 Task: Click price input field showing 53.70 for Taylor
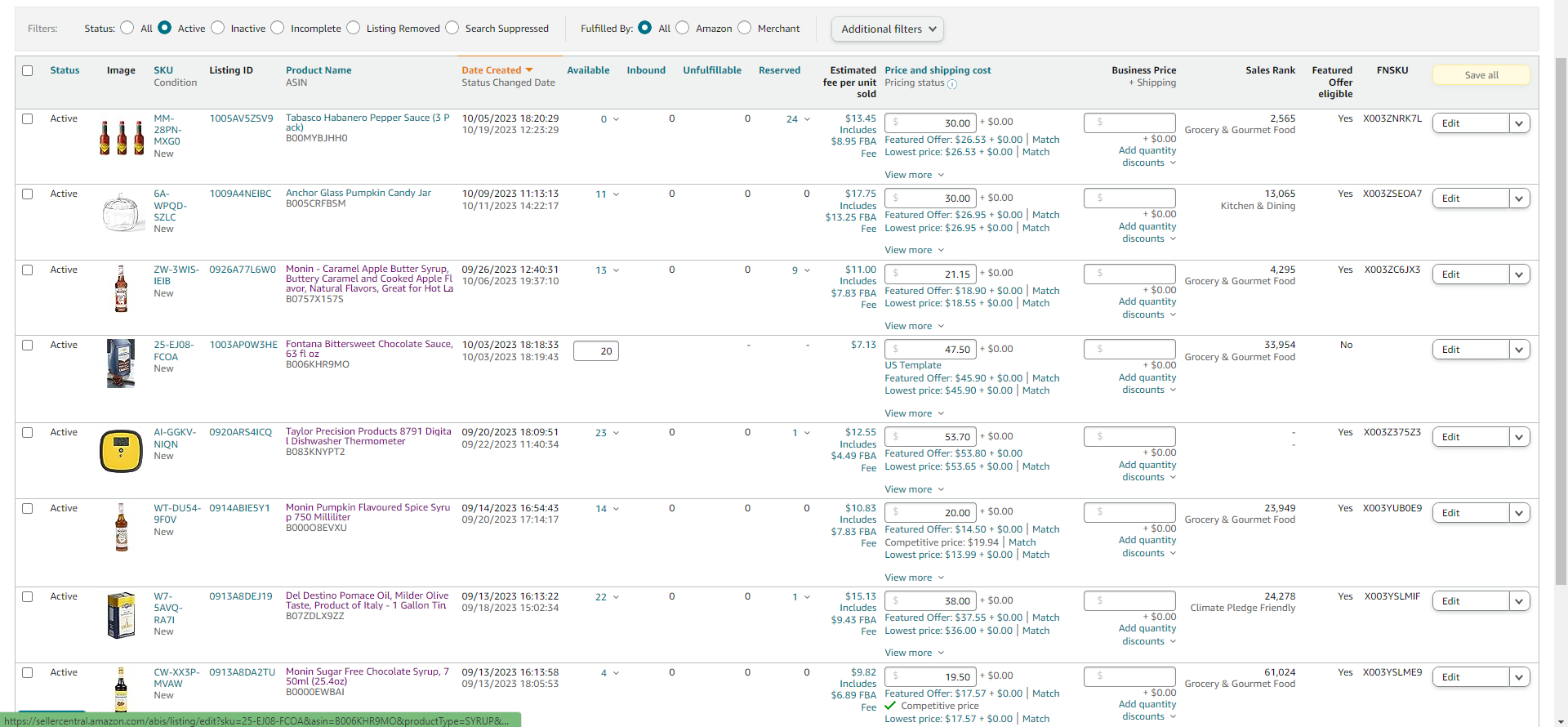click(930, 436)
